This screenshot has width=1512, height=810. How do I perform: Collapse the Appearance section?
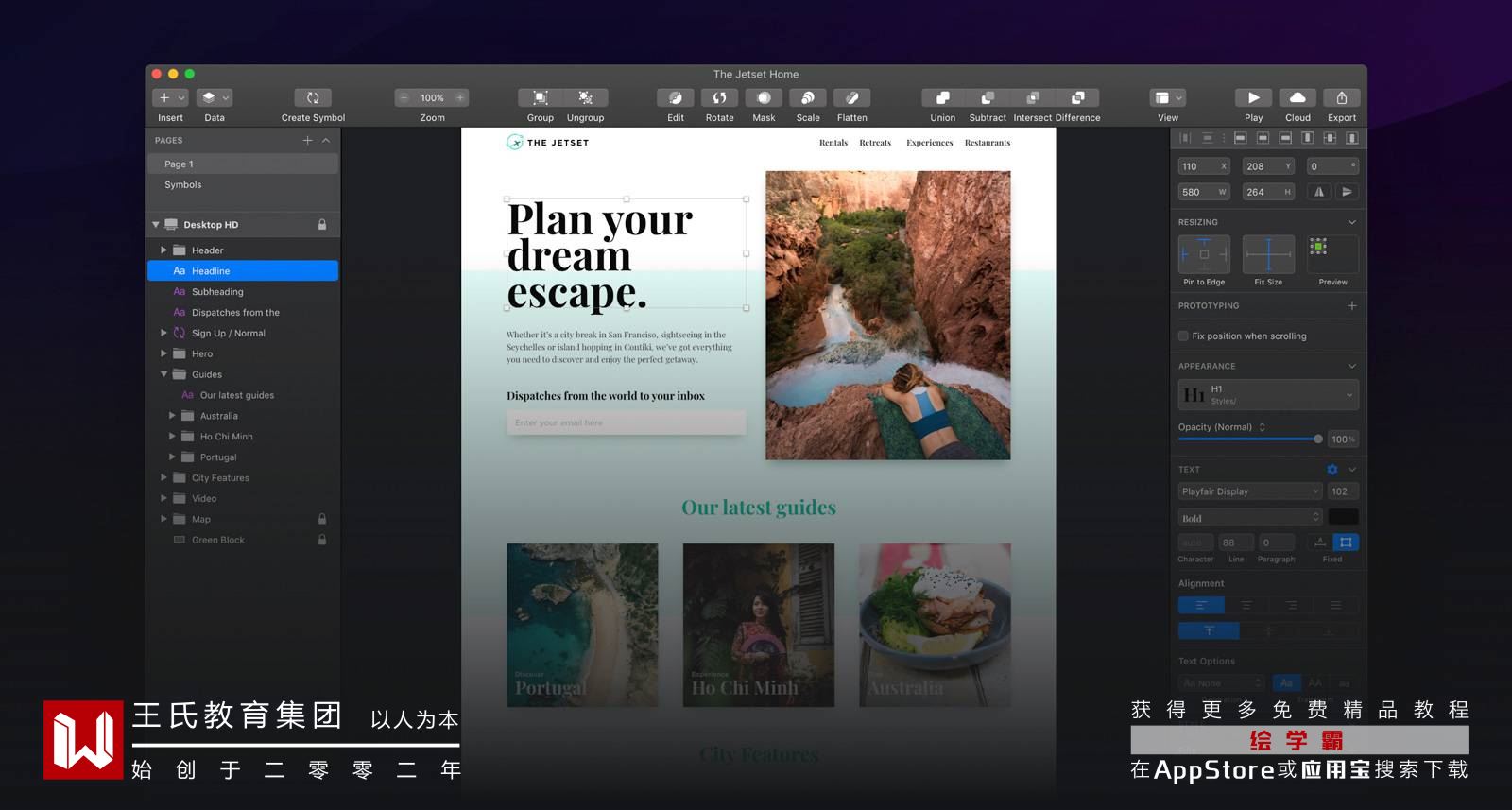click(x=1352, y=366)
